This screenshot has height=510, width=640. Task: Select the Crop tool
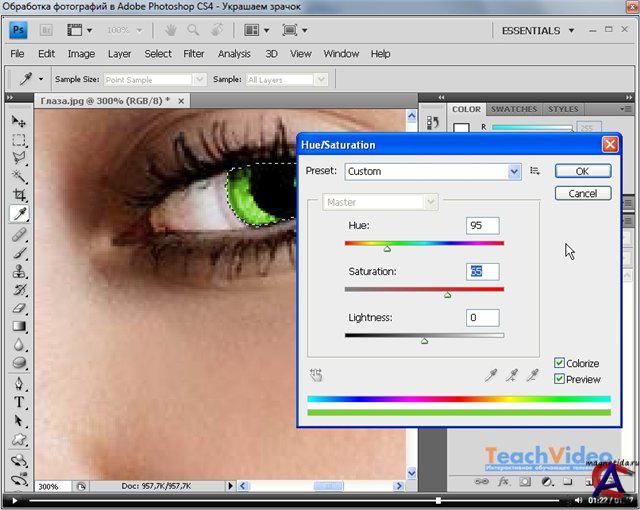tap(19, 194)
